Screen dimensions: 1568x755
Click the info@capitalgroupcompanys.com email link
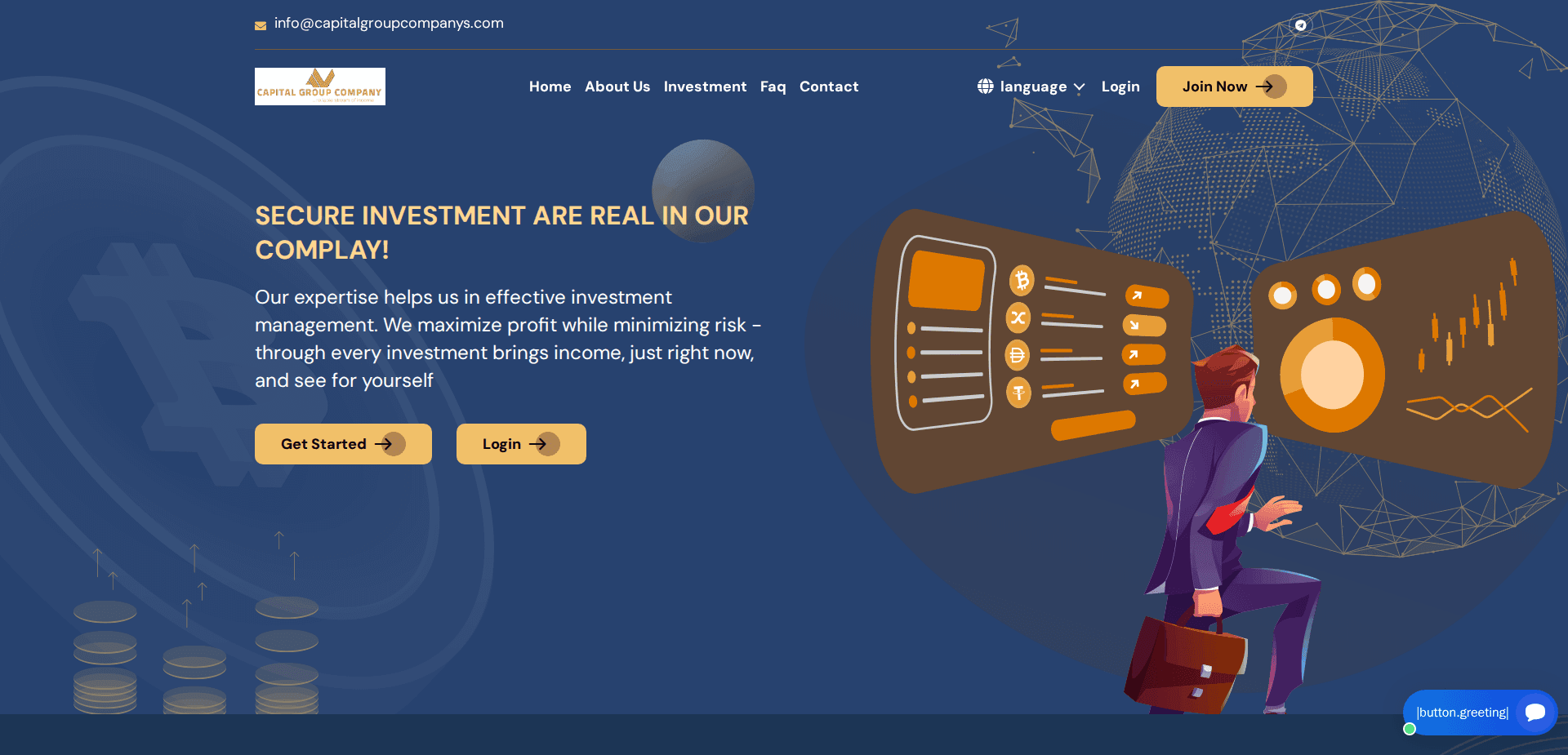(389, 23)
